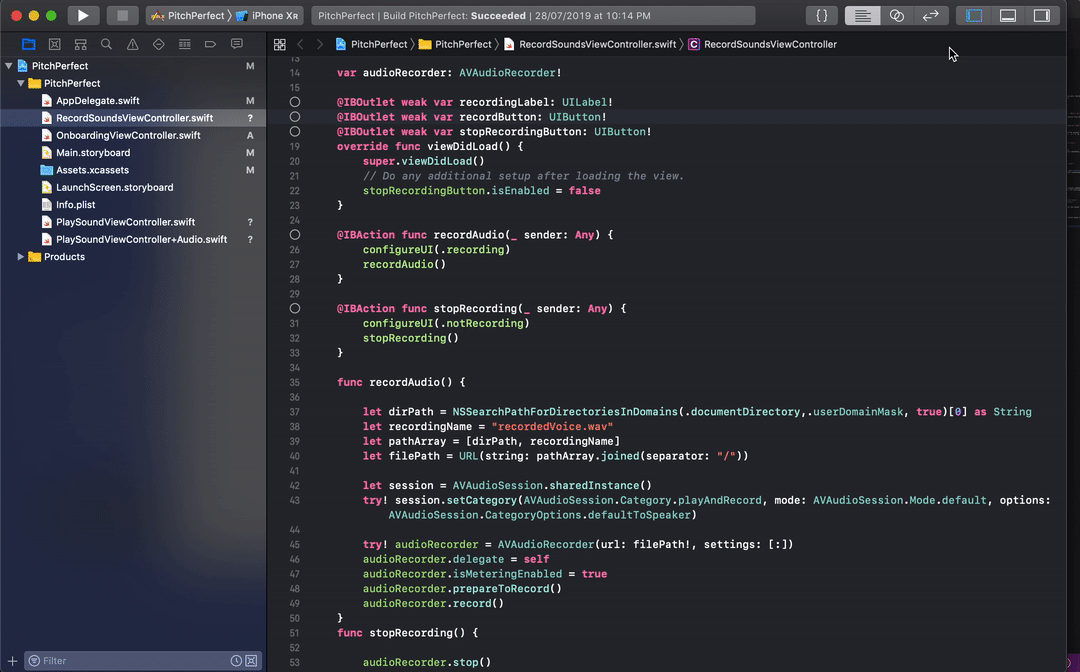Go forward in editor history
The image size is (1080, 672).
[x=320, y=44]
